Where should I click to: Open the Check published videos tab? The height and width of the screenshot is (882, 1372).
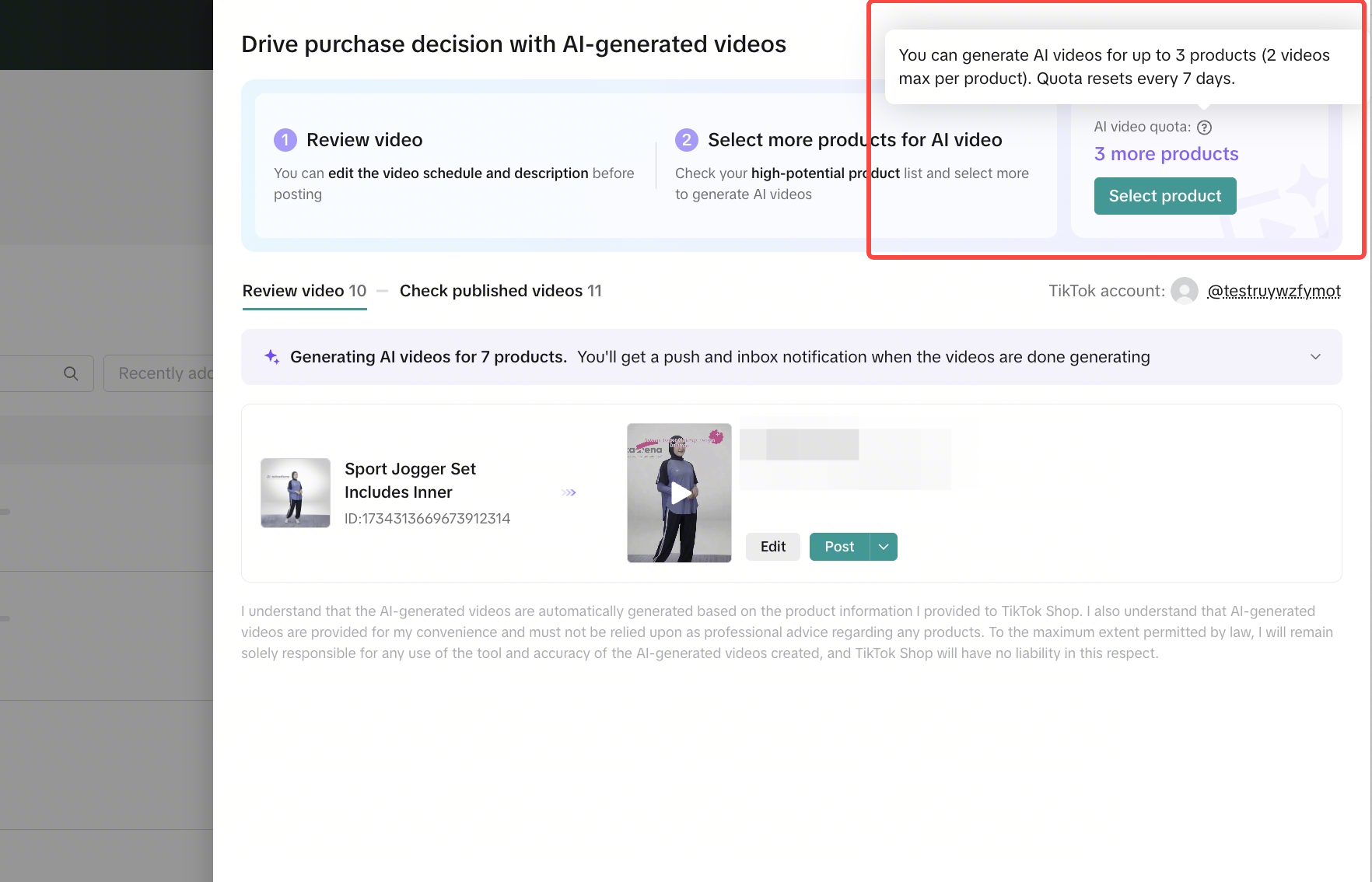[x=500, y=291]
